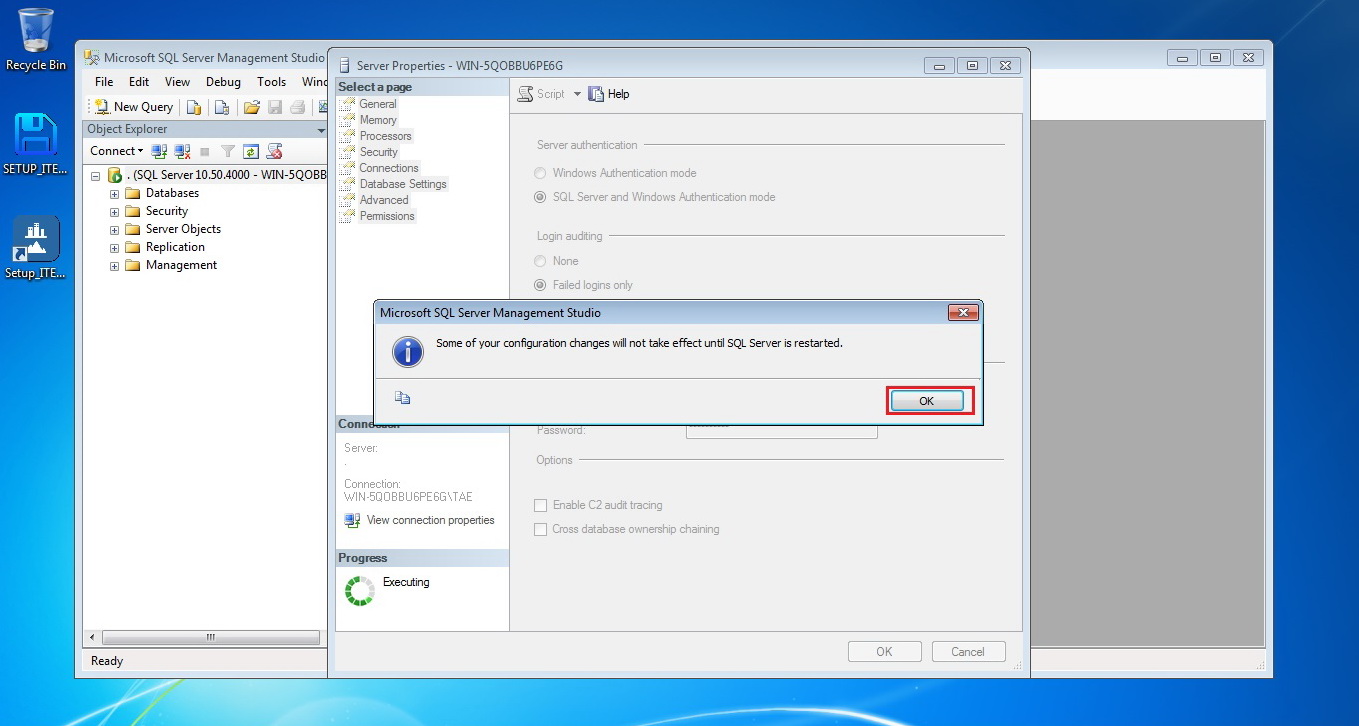
Task: Close the restart notice dialog with the red X
Action: [962, 313]
